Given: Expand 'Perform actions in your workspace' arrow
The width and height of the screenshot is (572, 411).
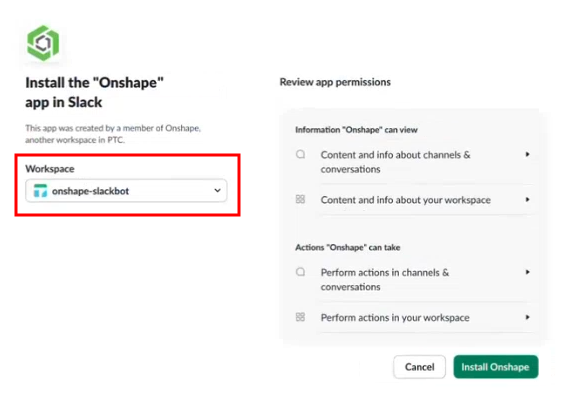Looking at the screenshot, I should 527,317.
